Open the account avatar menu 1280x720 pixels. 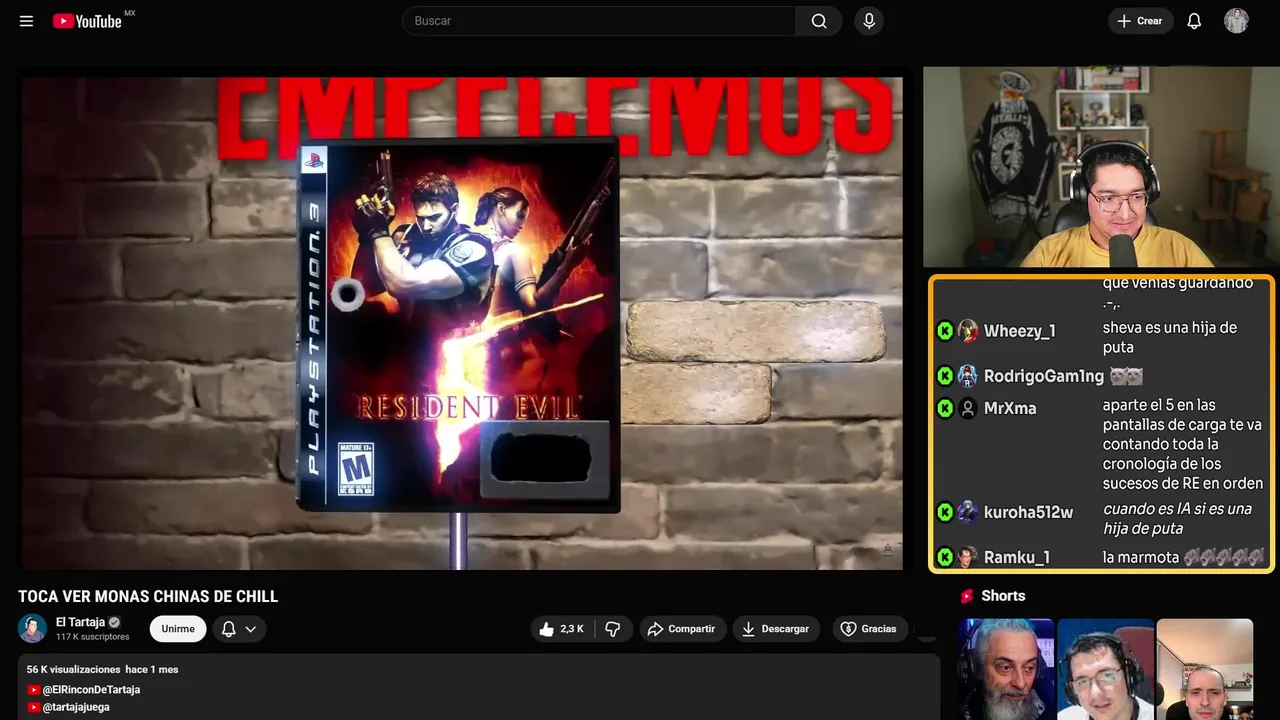point(1236,21)
